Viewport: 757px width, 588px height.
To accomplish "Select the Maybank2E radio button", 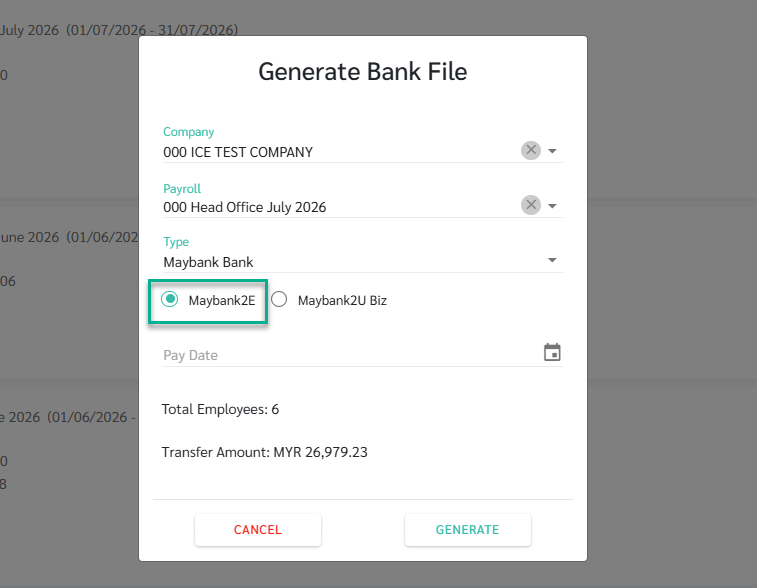I will pos(169,299).
